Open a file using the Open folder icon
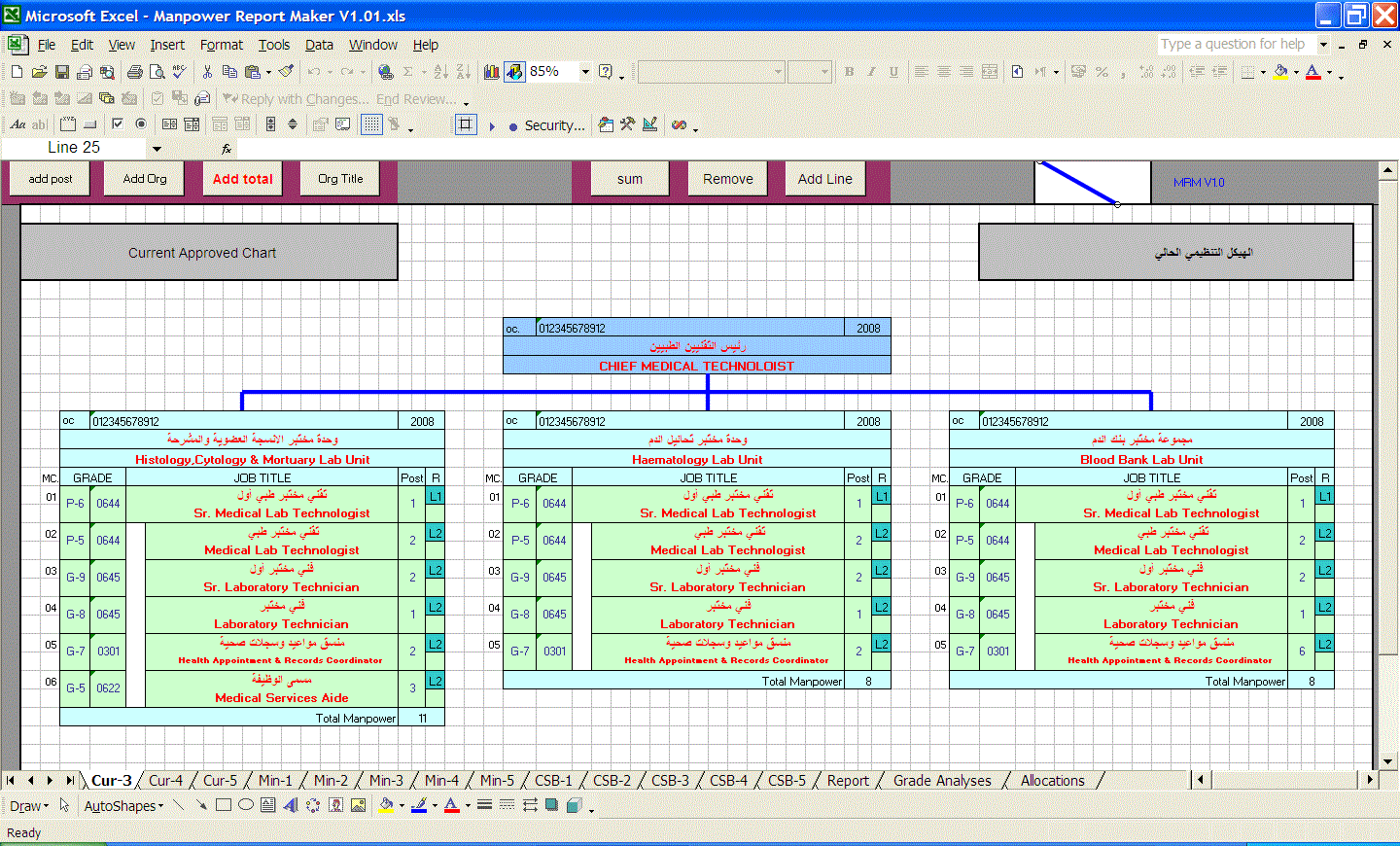 39,72
